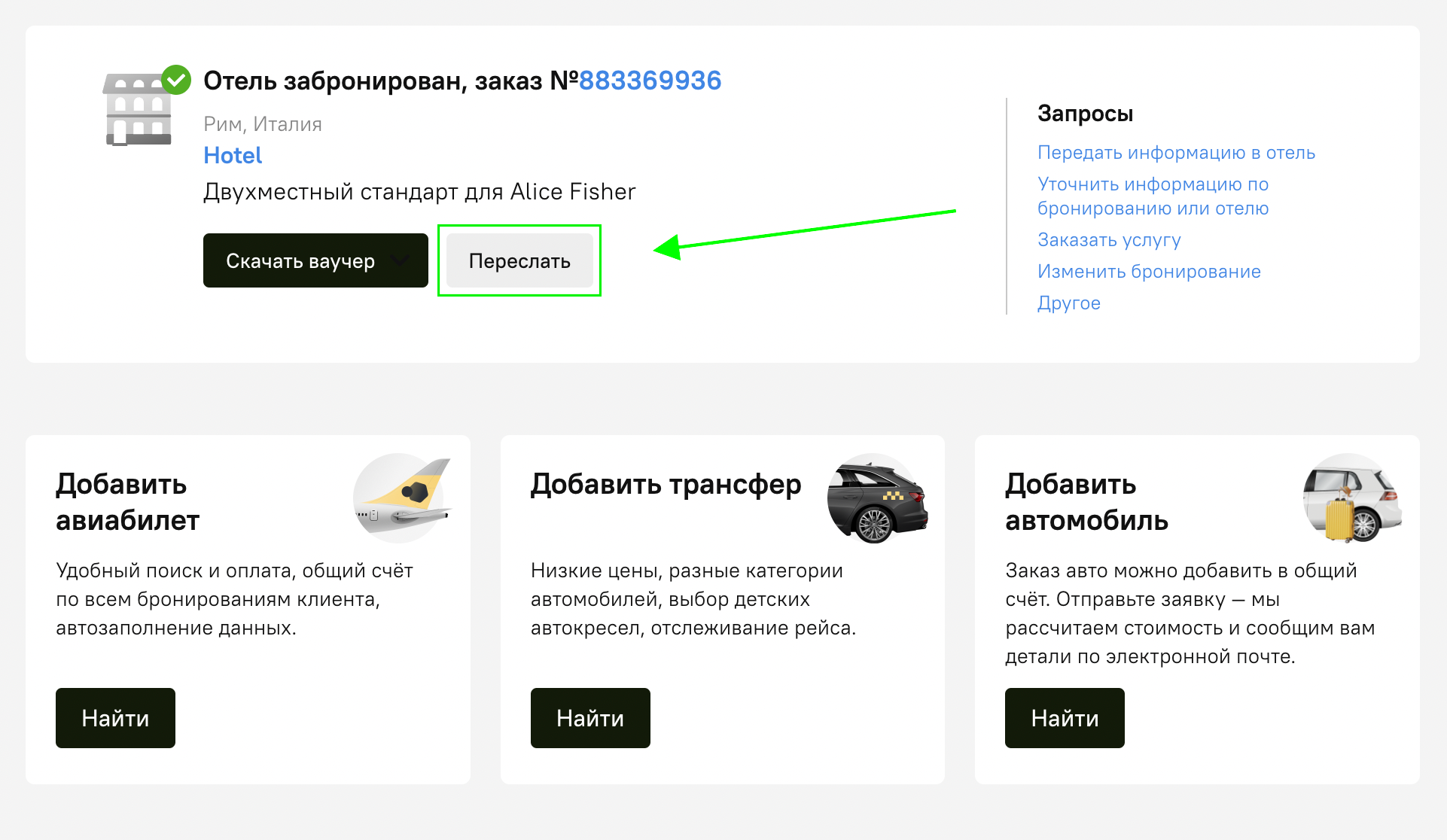The image size is (1447, 840).
Task: Open order number 883369936 link
Action: 650,81
